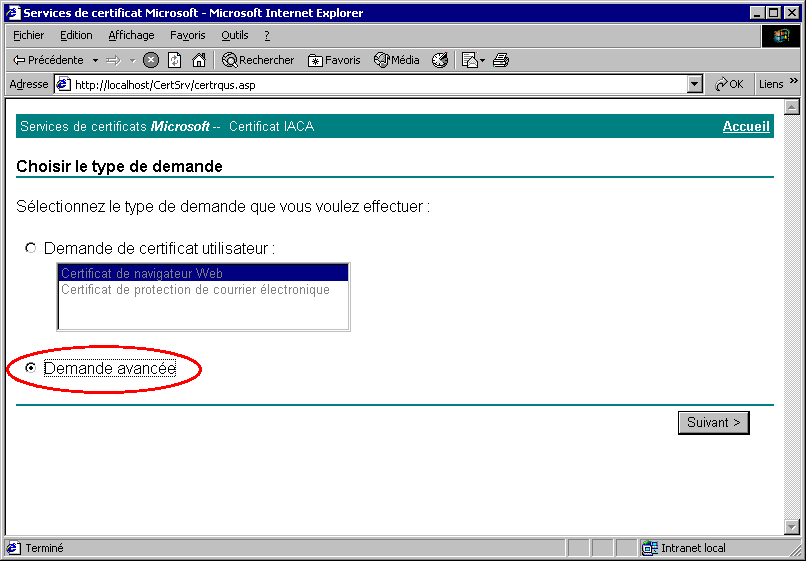Open the Affichage menu
Viewport: 806px width, 561px height.
131,35
